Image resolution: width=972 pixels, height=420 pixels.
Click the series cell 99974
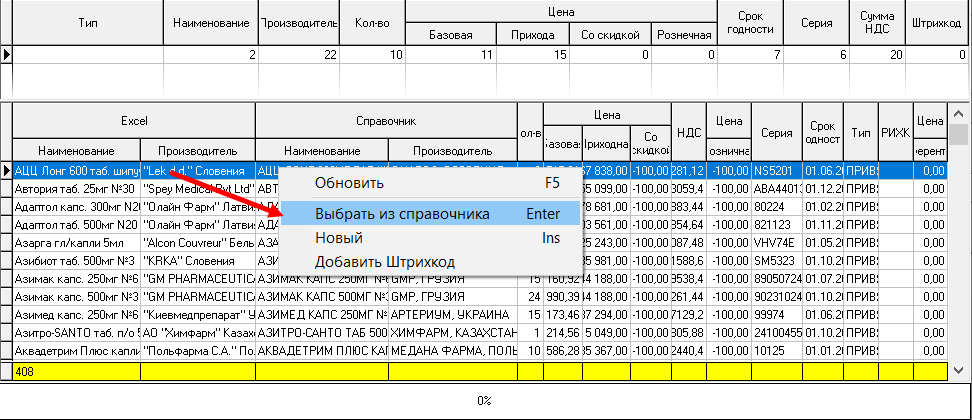pos(777,315)
